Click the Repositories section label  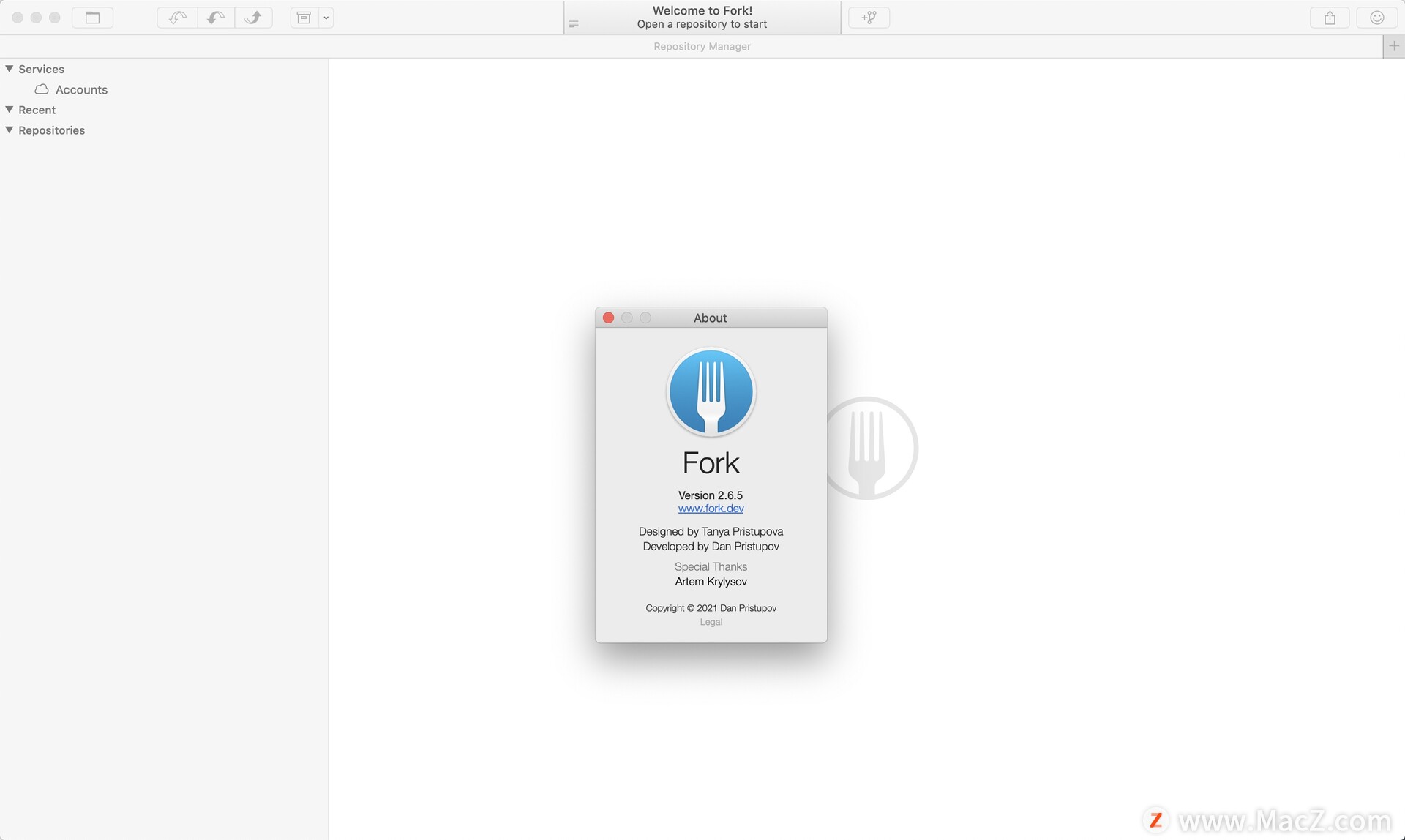click(x=51, y=130)
